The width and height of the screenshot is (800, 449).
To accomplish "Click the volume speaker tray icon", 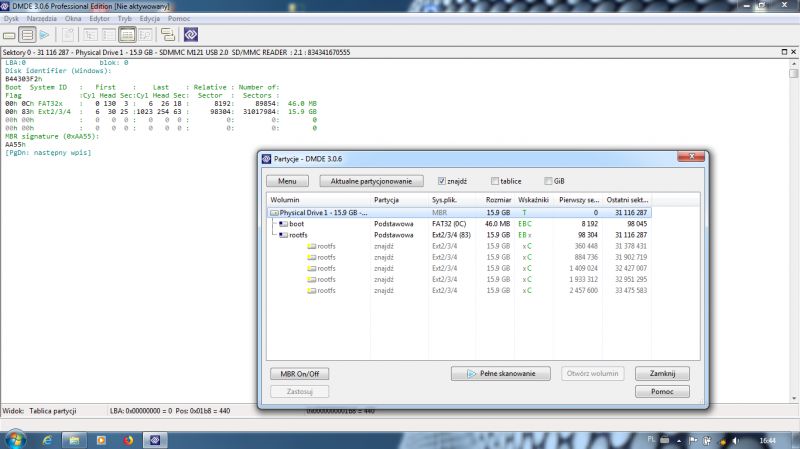I will coord(736,440).
